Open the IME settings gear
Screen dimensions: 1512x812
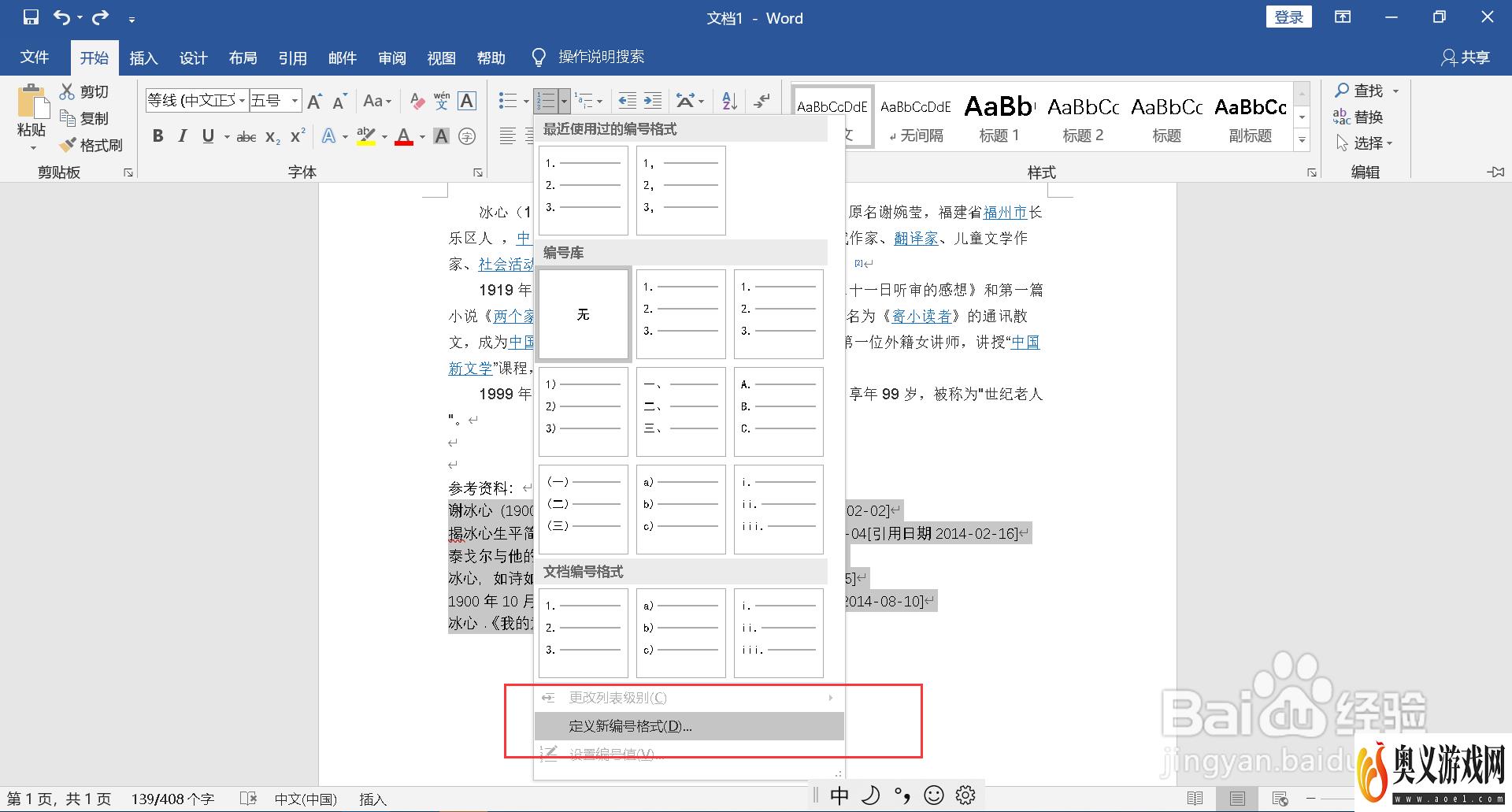pyautogui.click(x=965, y=795)
